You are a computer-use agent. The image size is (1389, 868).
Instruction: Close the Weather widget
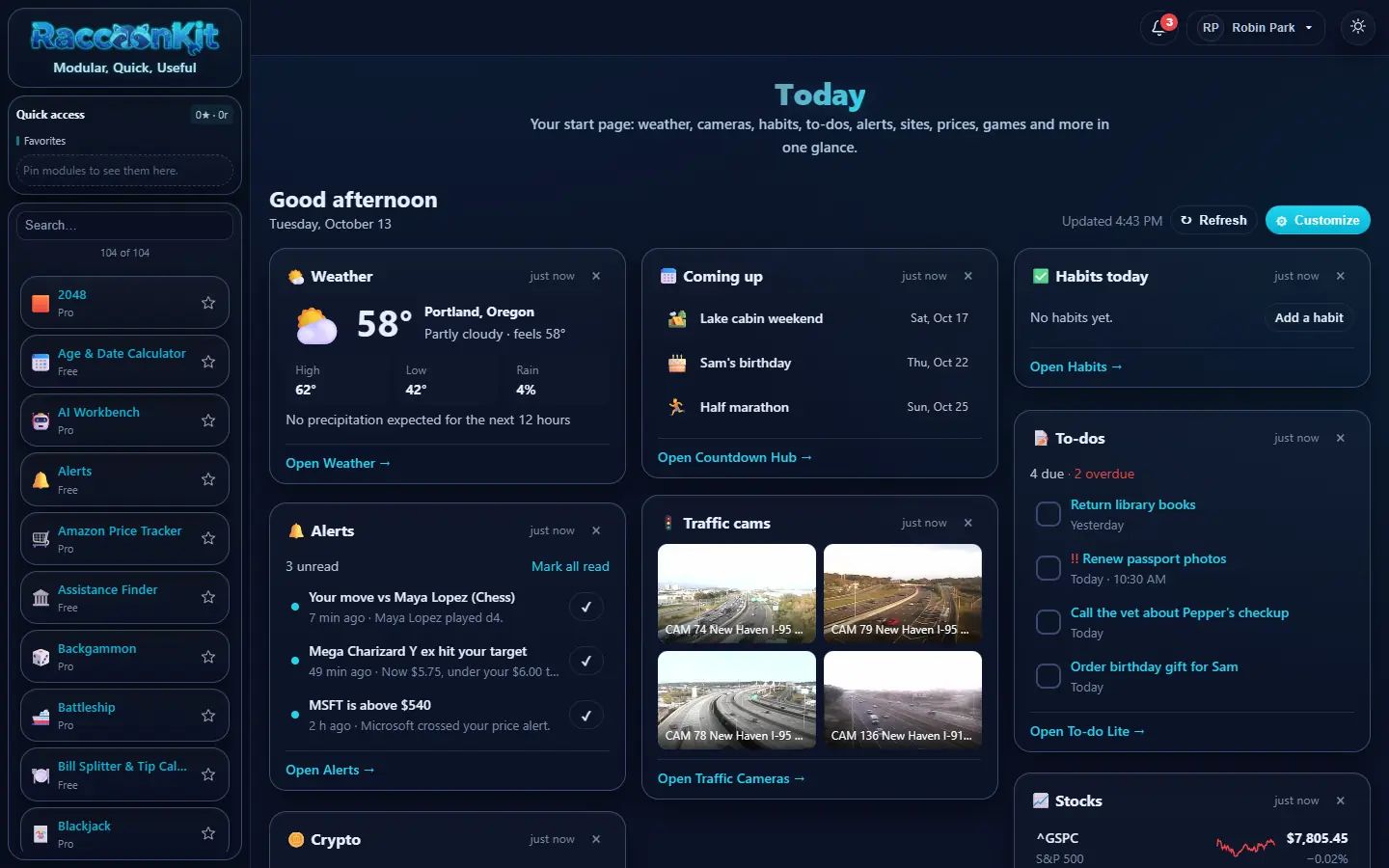coord(596,276)
